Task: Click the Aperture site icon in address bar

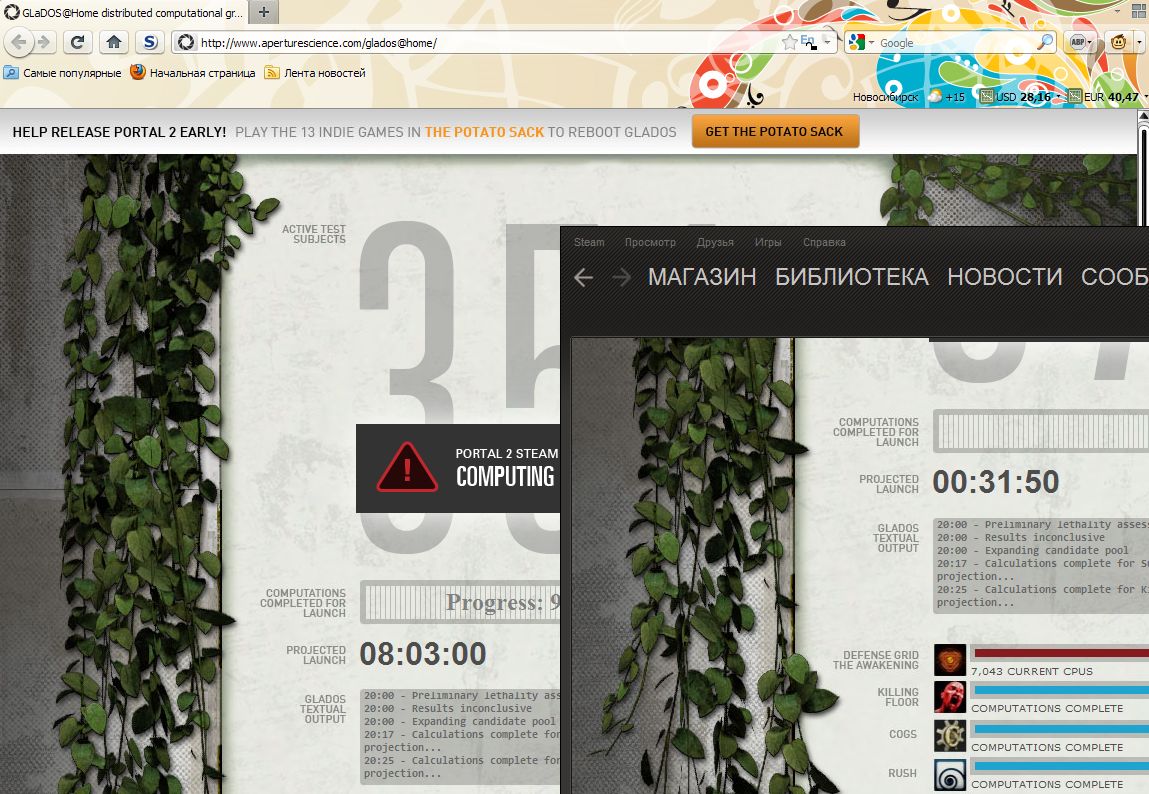Action: click(186, 42)
